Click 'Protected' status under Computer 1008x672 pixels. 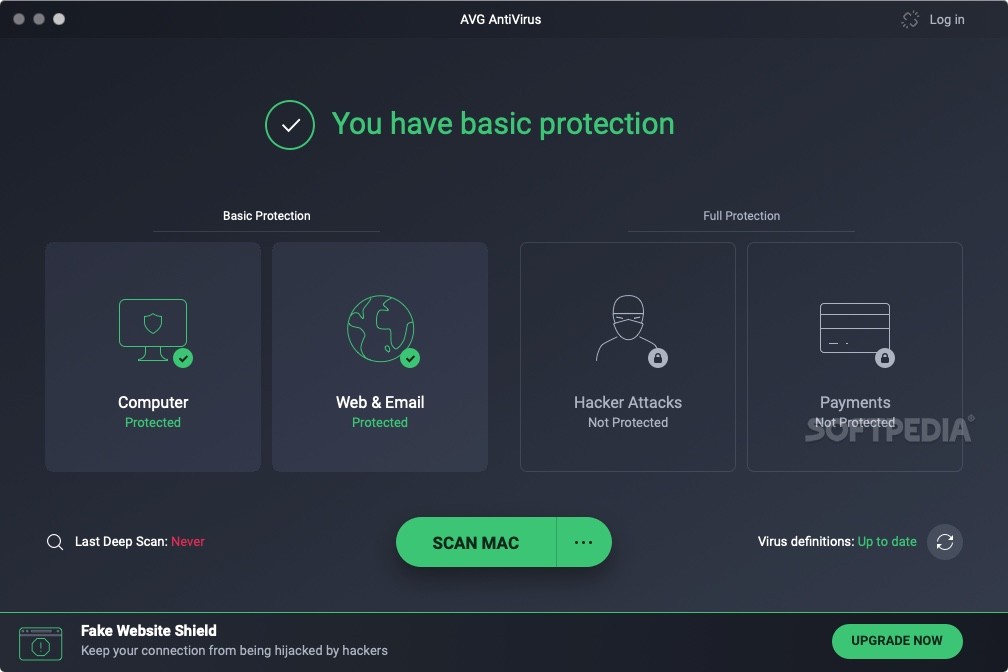153,422
